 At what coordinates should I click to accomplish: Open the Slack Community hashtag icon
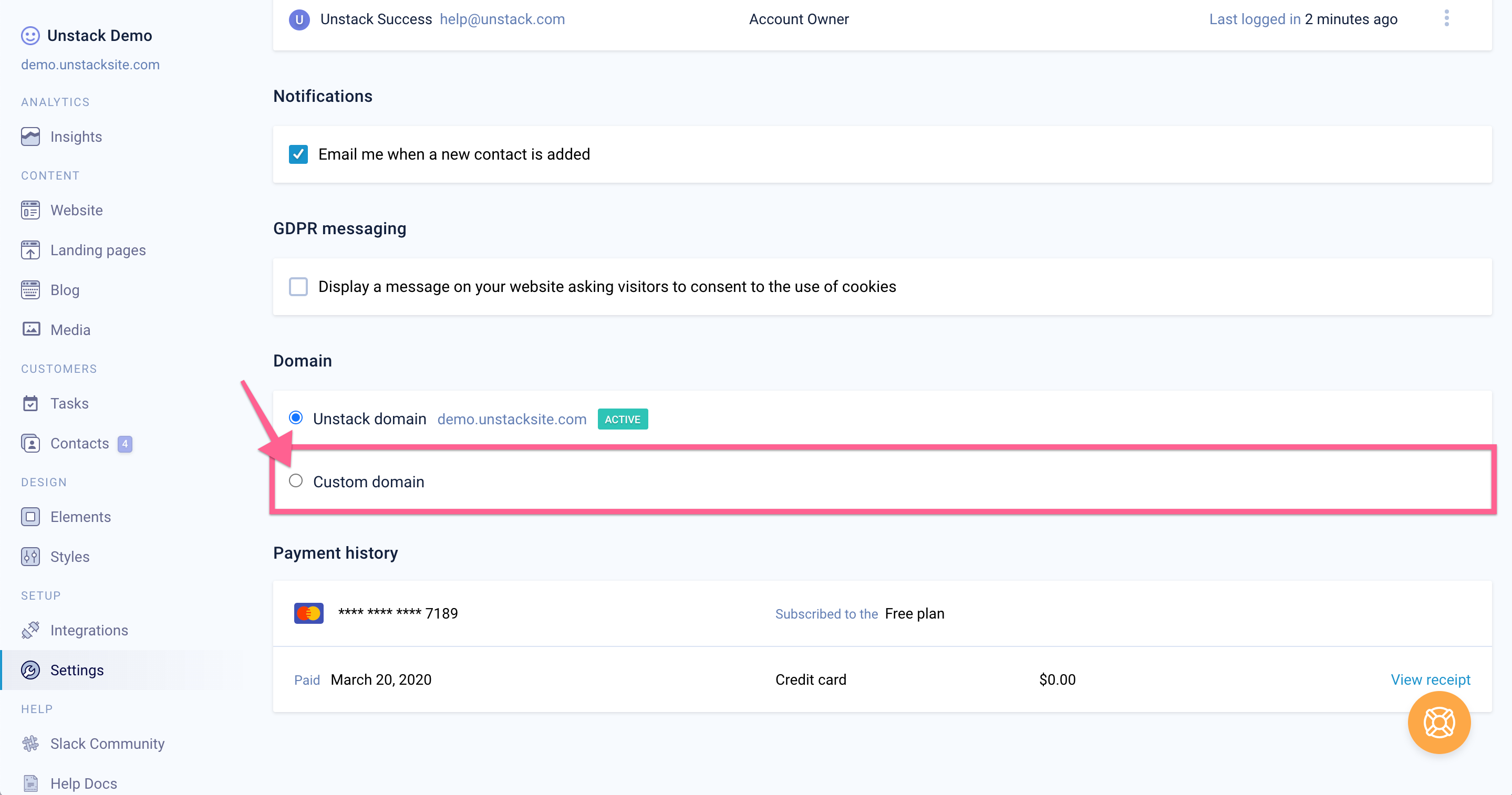tap(30, 744)
